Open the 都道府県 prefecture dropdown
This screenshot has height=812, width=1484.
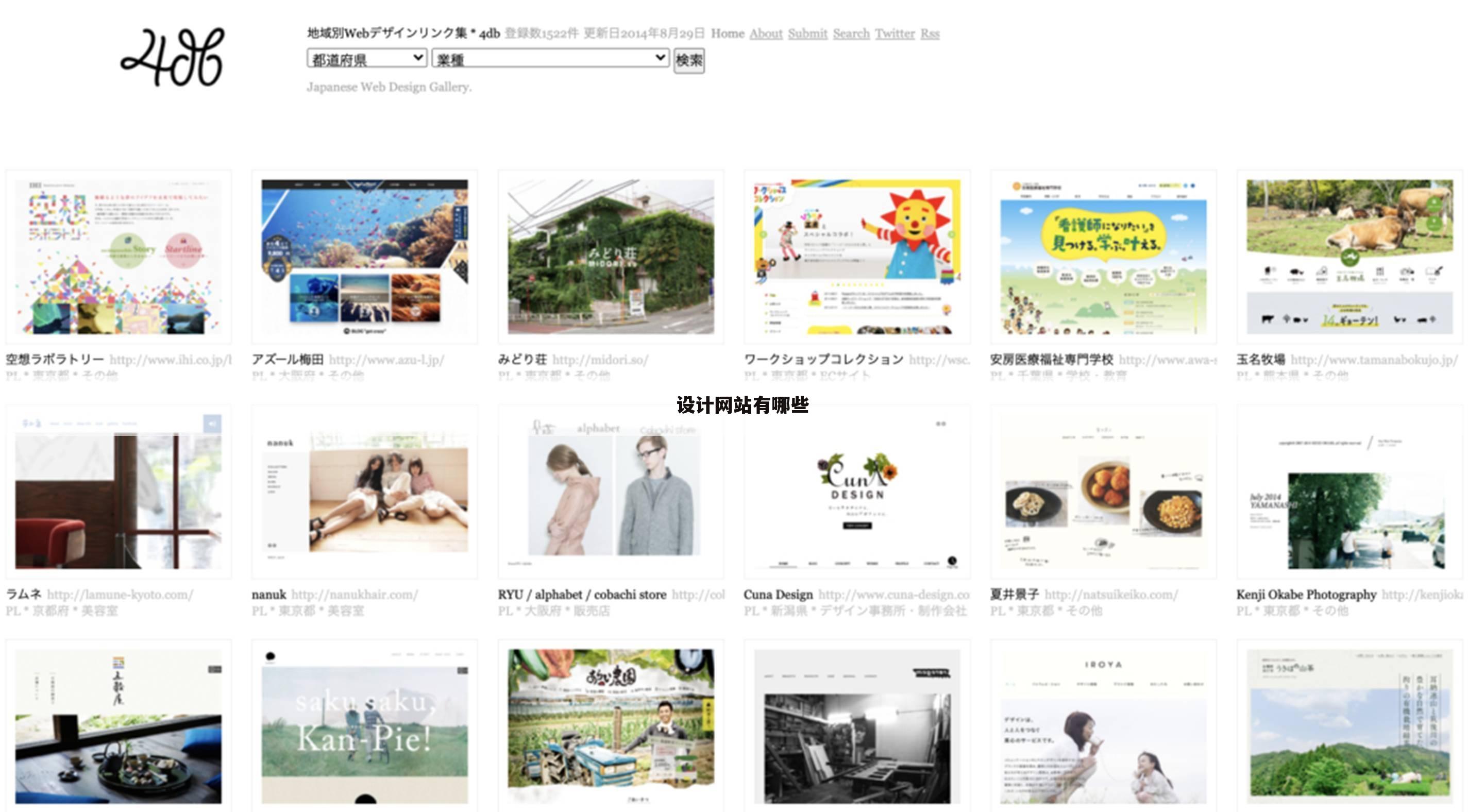point(366,59)
